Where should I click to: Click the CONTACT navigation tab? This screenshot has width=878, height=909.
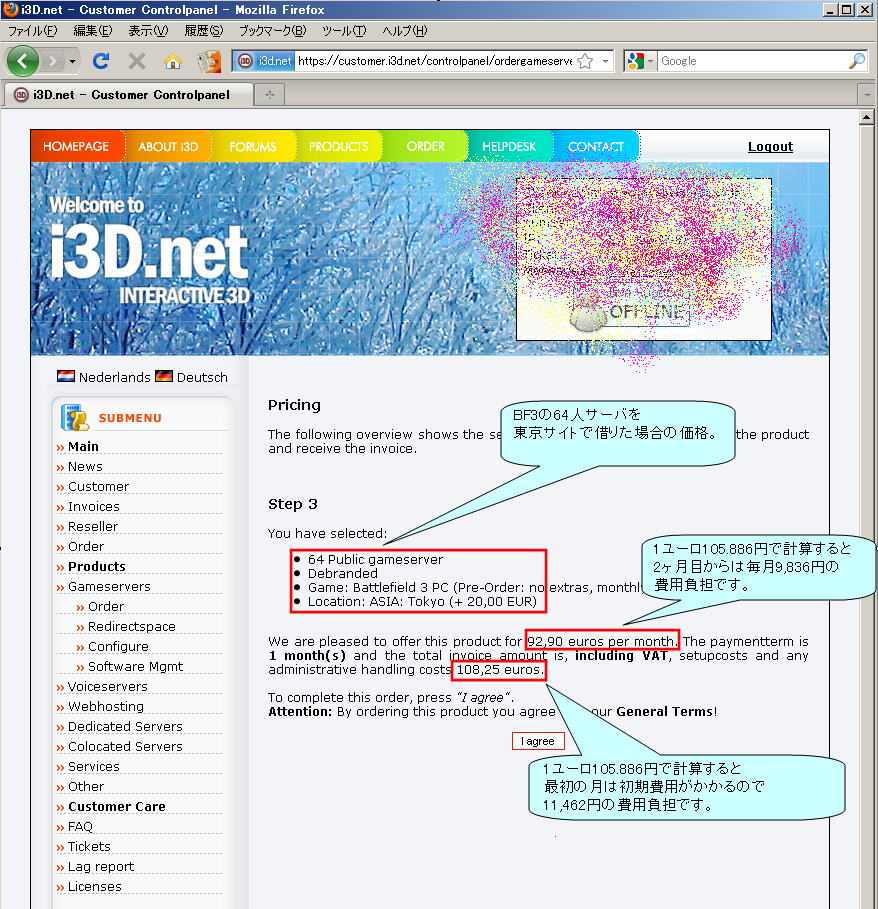click(x=596, y=146)
